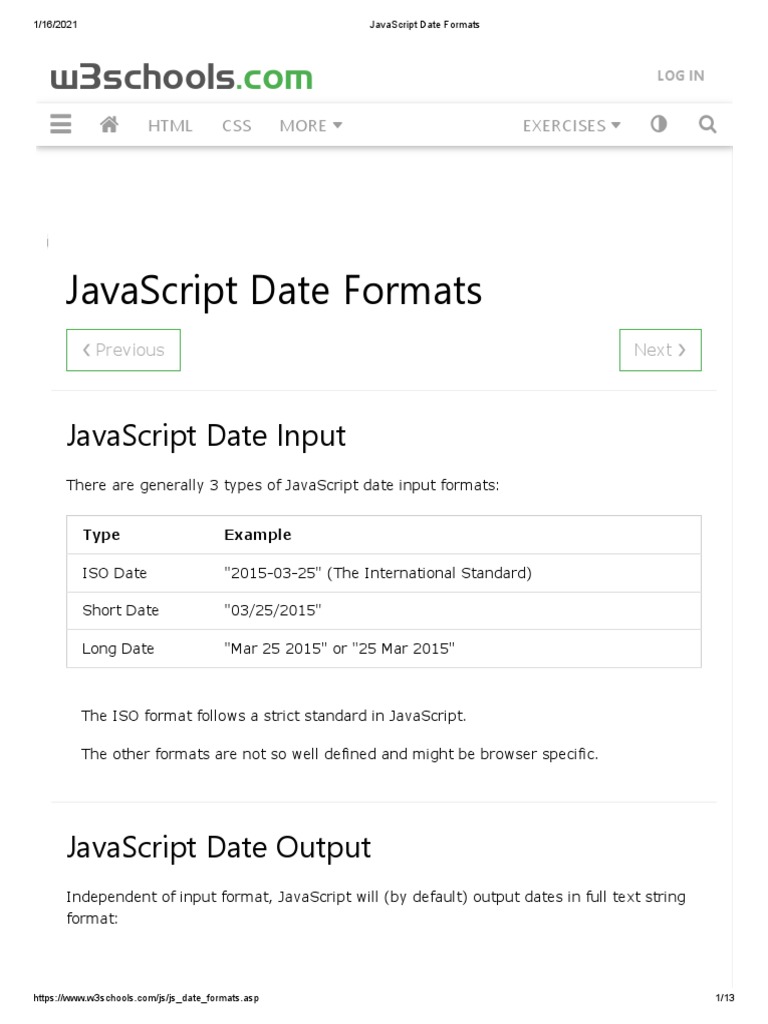This screenshot has height=1024, width=768.
Task: Click the JavaScript Date Formats heading
Action: click(x=274, y=291)
